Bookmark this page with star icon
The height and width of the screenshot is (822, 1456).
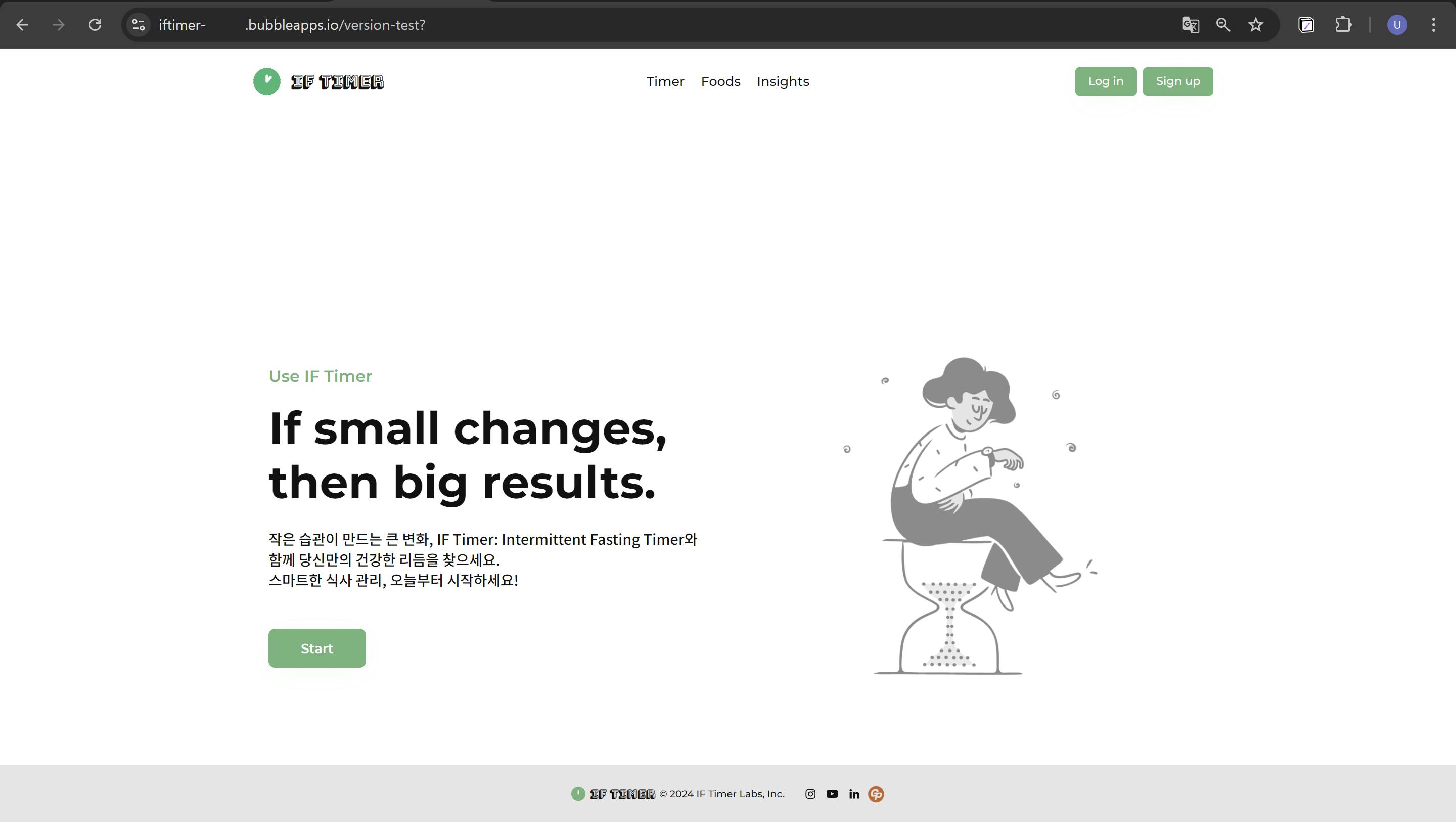[x=1255, y=25]
